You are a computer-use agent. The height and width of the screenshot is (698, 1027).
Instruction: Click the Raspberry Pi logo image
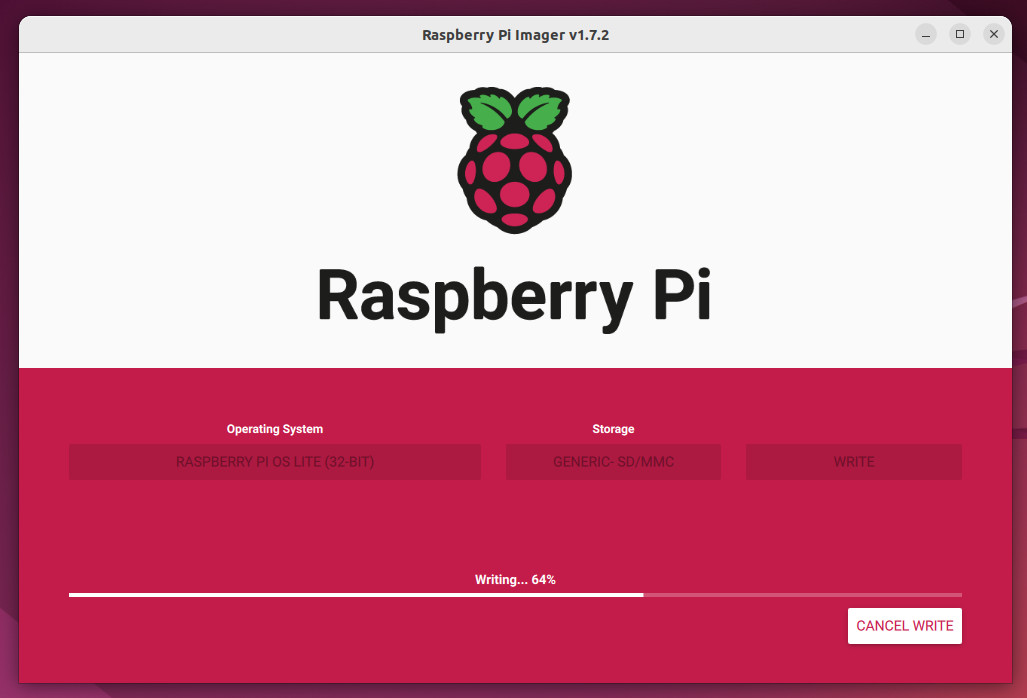point(514,160)
